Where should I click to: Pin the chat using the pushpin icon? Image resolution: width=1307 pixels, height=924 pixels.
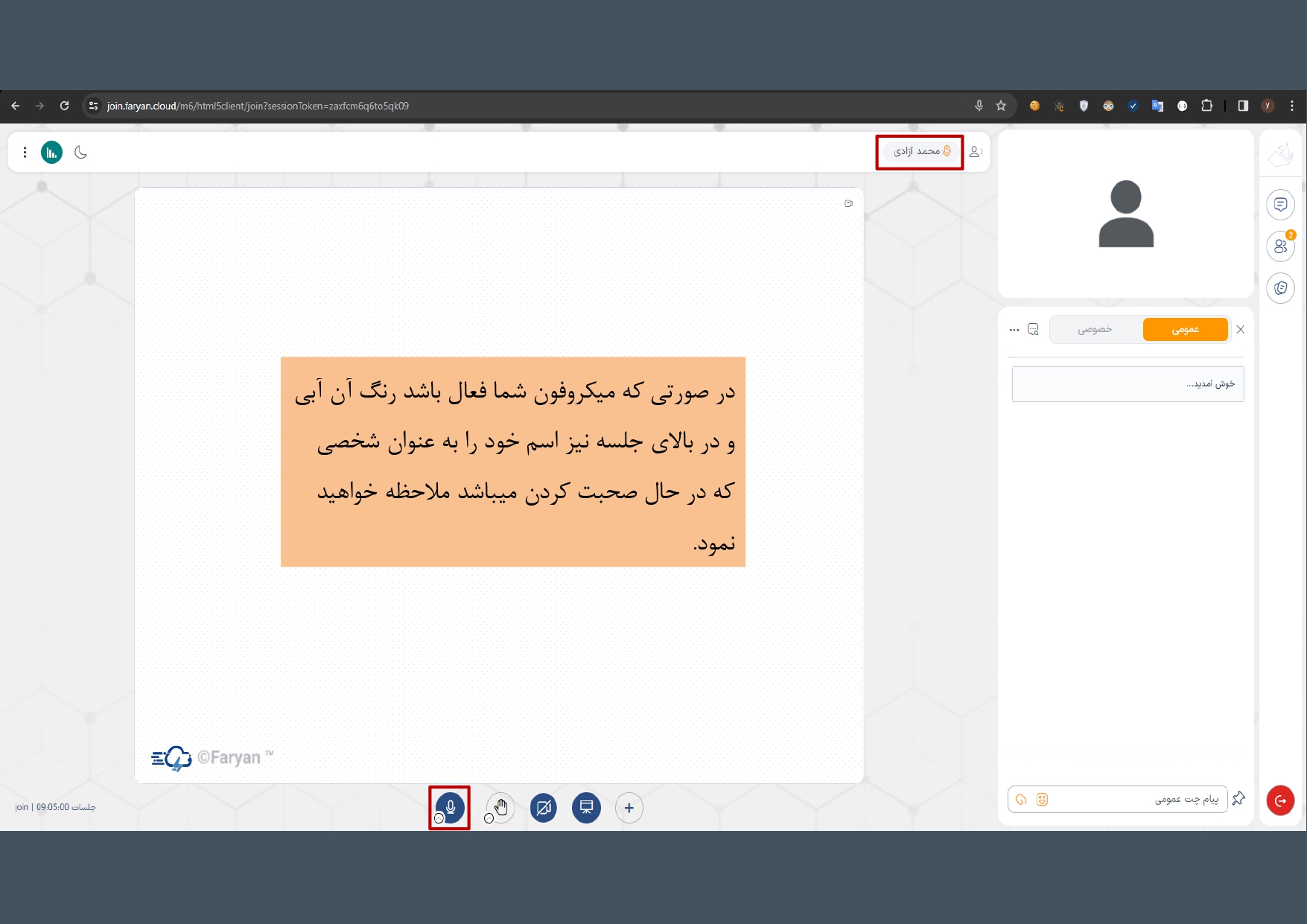(1238, 798)
